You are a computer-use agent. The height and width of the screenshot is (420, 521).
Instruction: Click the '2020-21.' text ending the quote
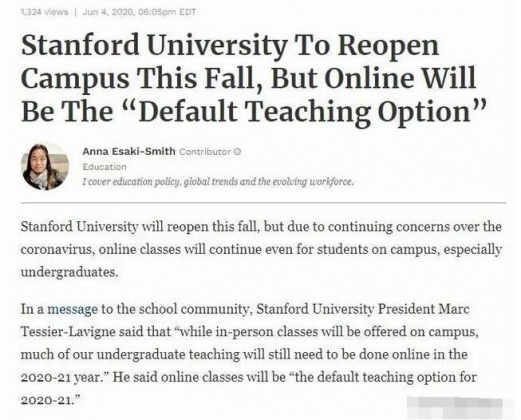coord(51,400)
